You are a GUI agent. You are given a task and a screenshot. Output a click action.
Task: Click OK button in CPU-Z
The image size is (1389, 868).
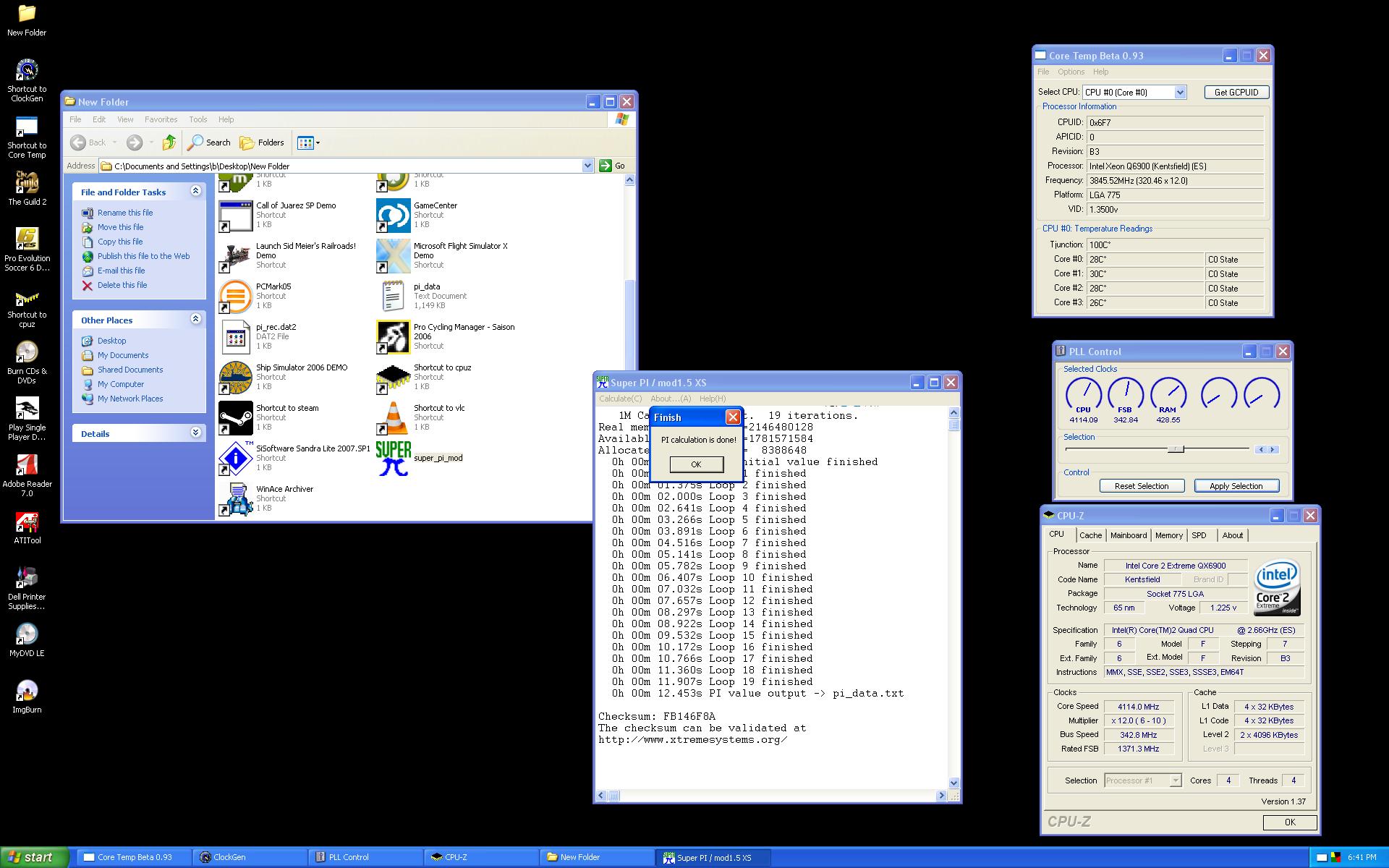tap(1289, 822)
